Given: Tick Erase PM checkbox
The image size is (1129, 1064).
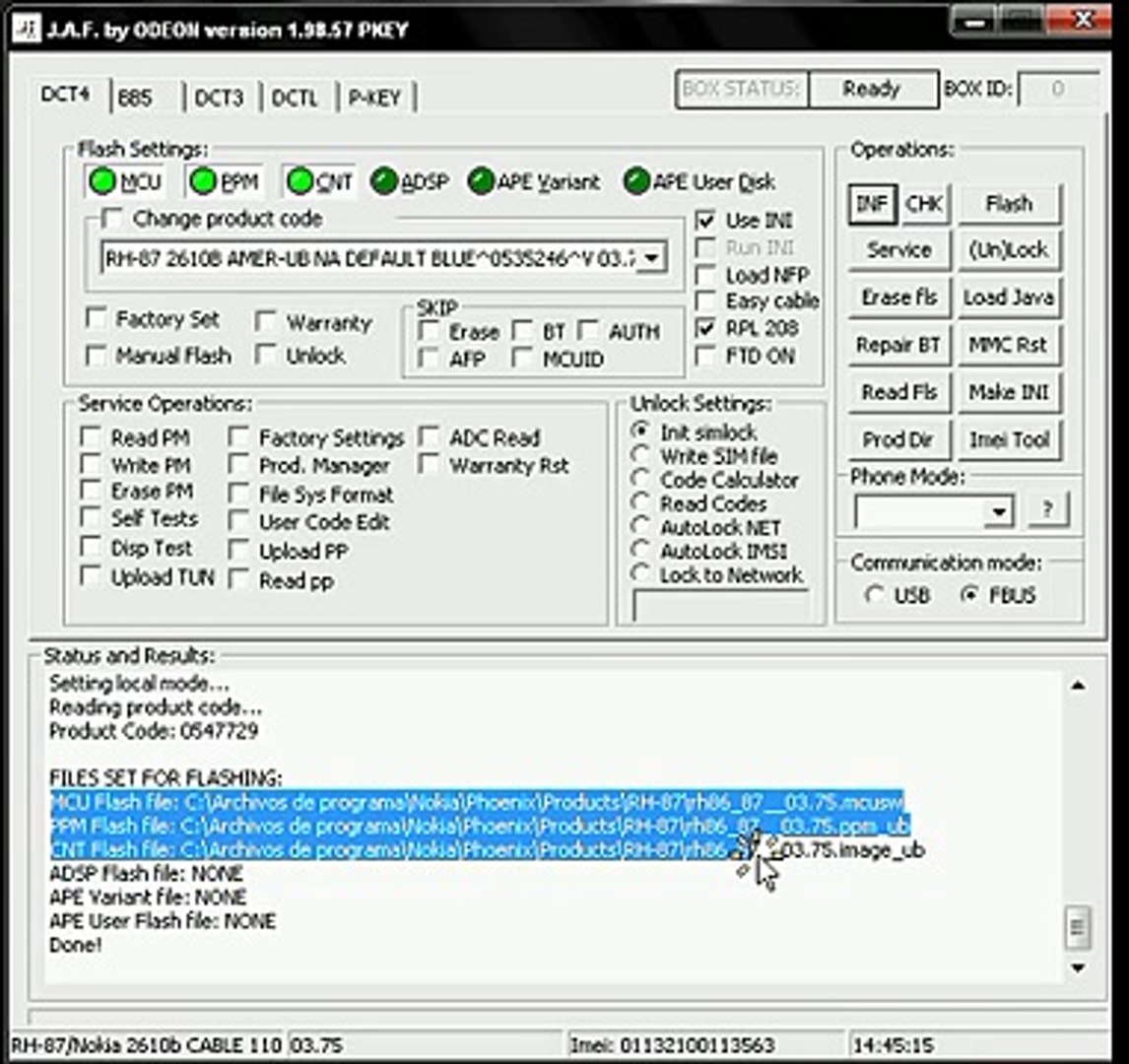Looking at the screenshot, I should point(90,491).
